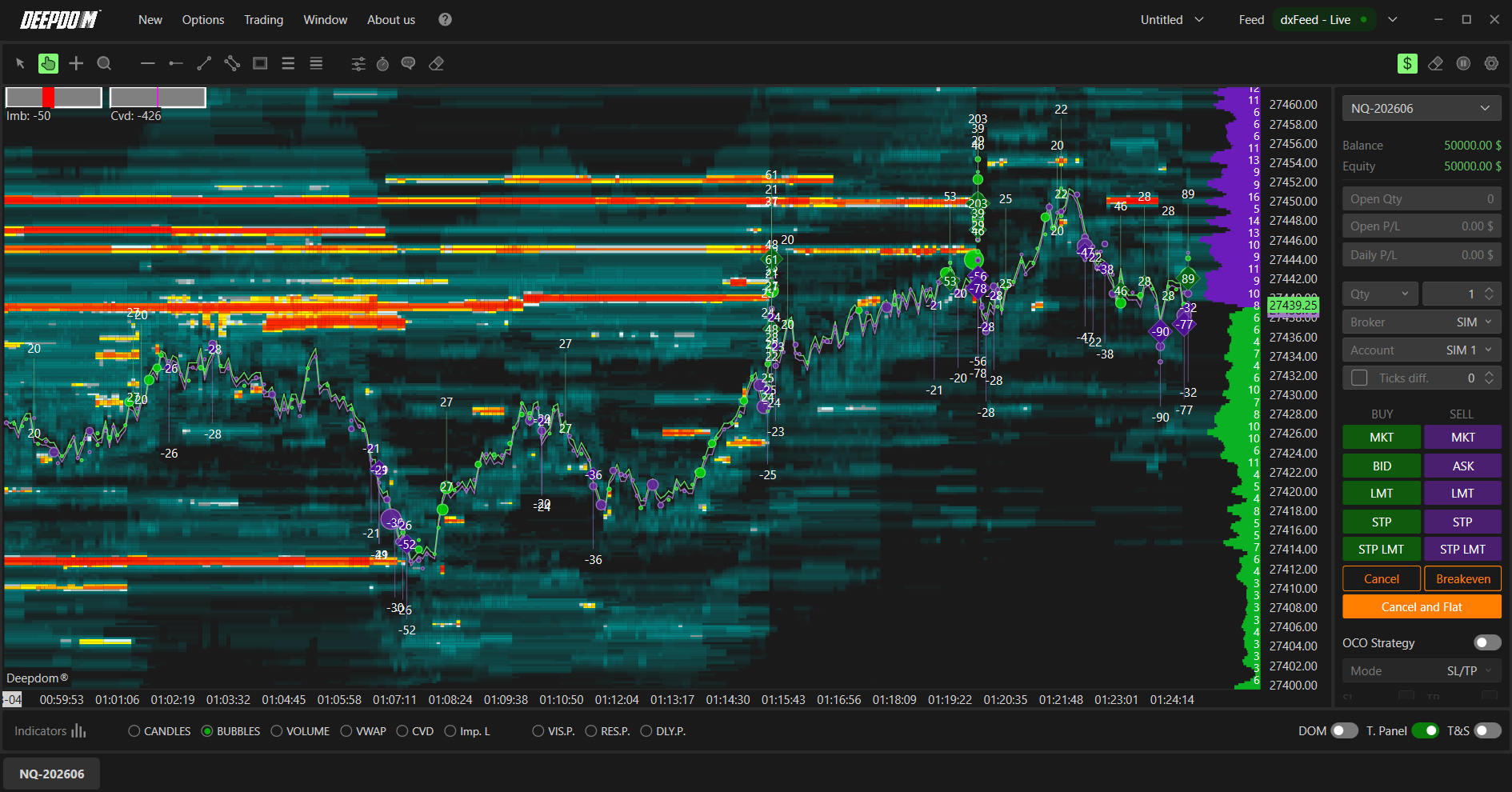Open the Qty type dropdown
1512x792 pixels.
point(1380,294)
